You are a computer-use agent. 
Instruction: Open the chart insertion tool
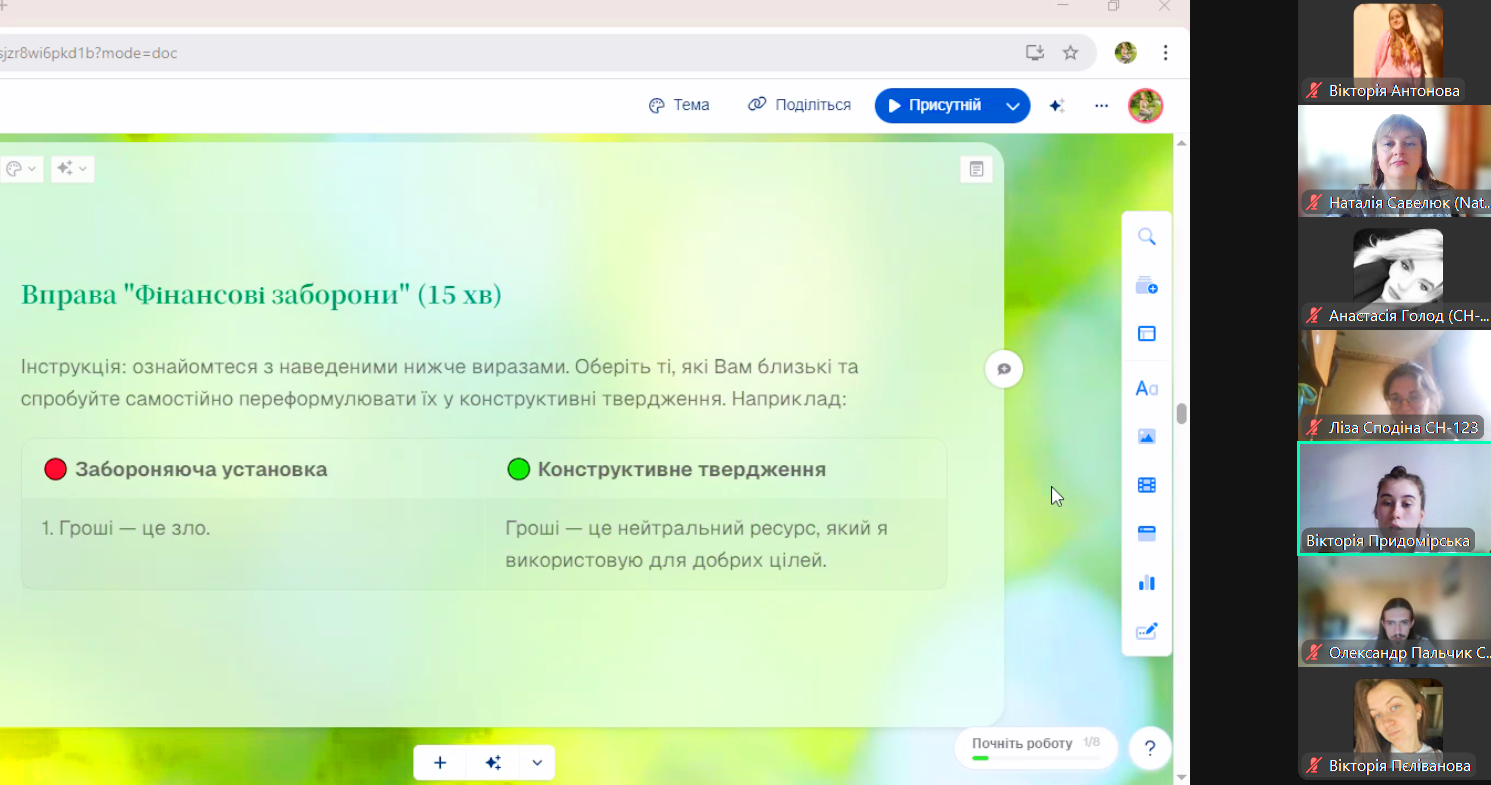click(1146, 581)
